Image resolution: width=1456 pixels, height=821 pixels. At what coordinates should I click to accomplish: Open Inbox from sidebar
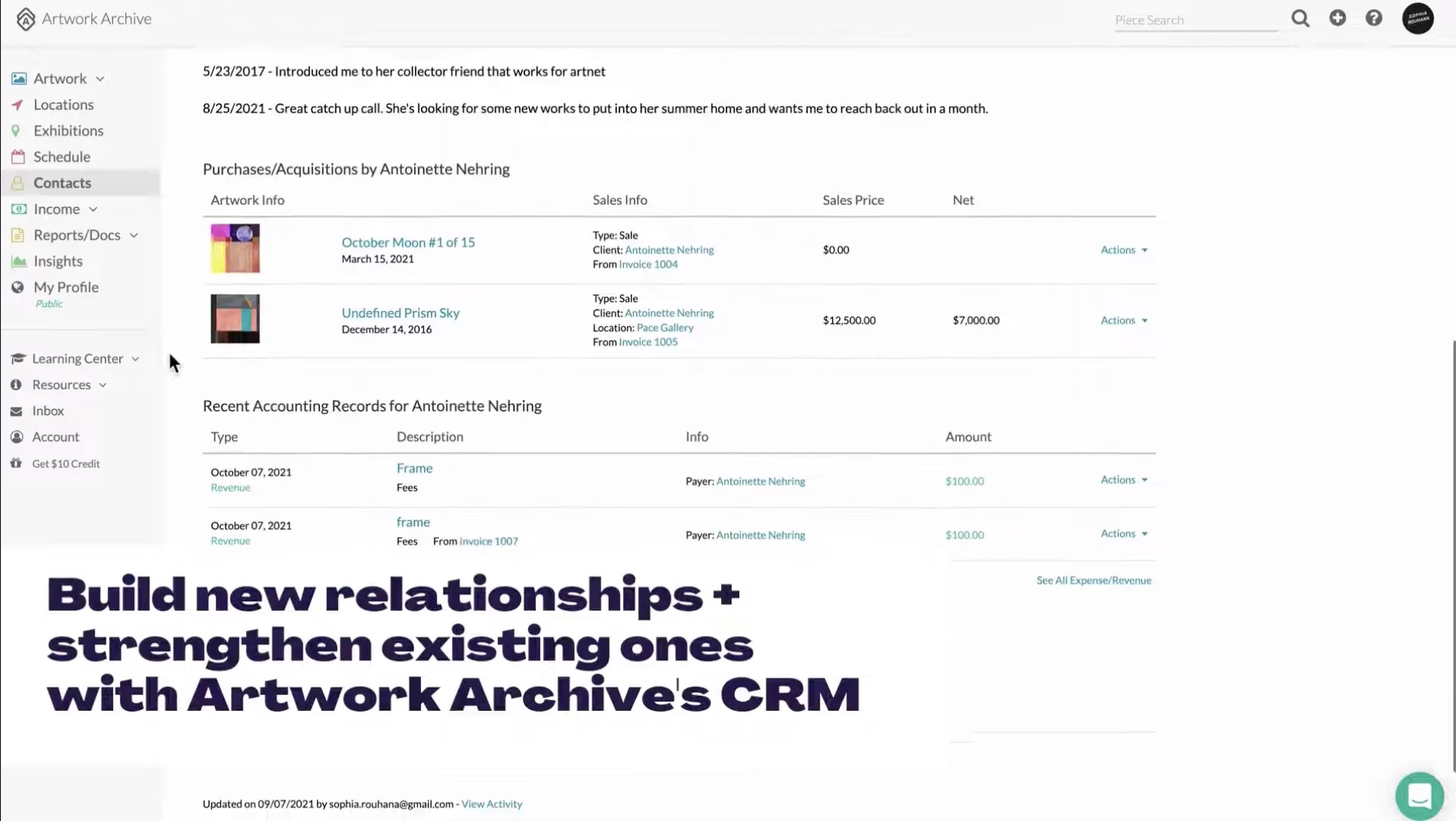(x=48, y=411)
